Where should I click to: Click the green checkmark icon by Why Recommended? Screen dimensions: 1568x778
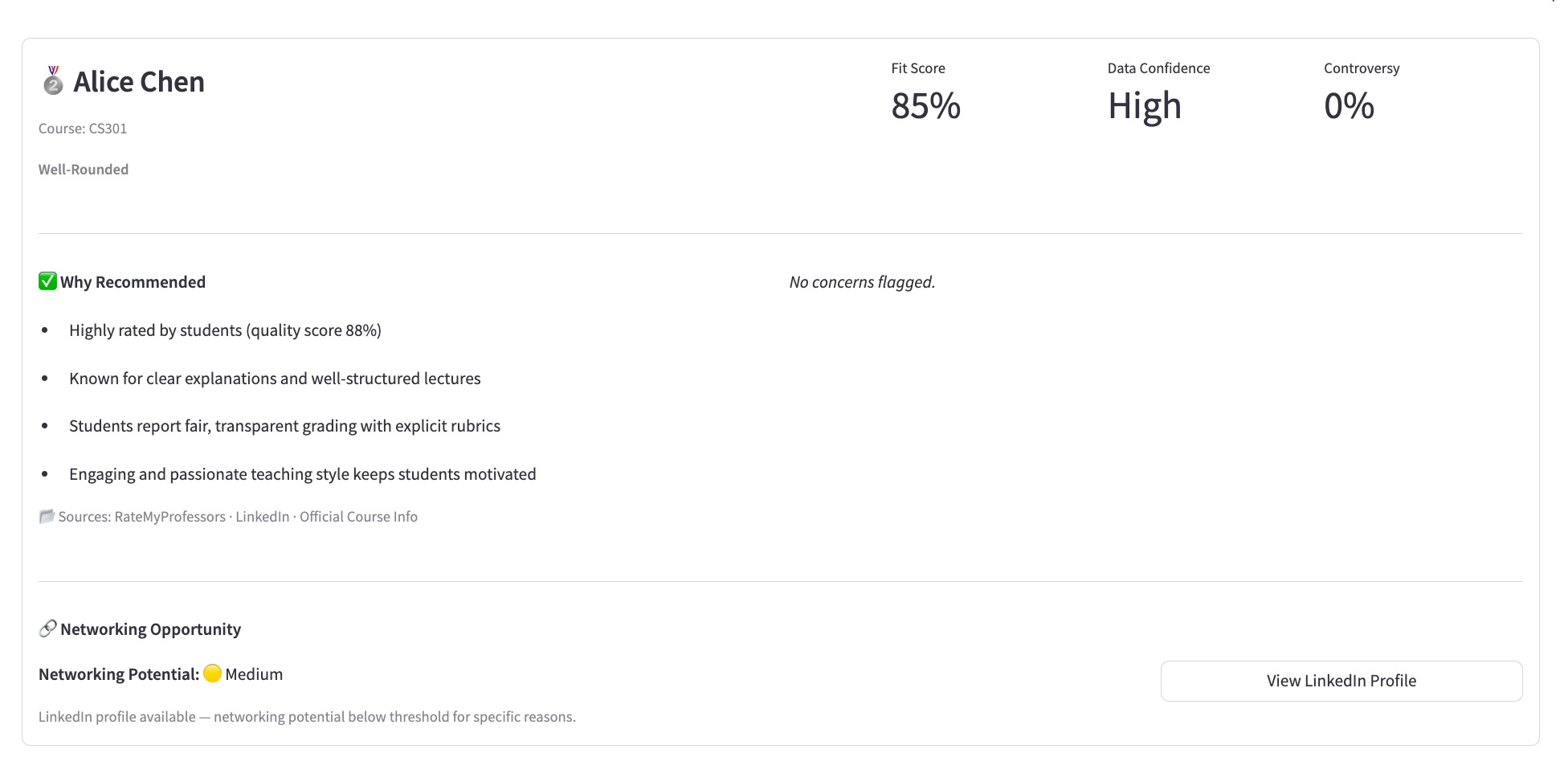tap(47, 282)
